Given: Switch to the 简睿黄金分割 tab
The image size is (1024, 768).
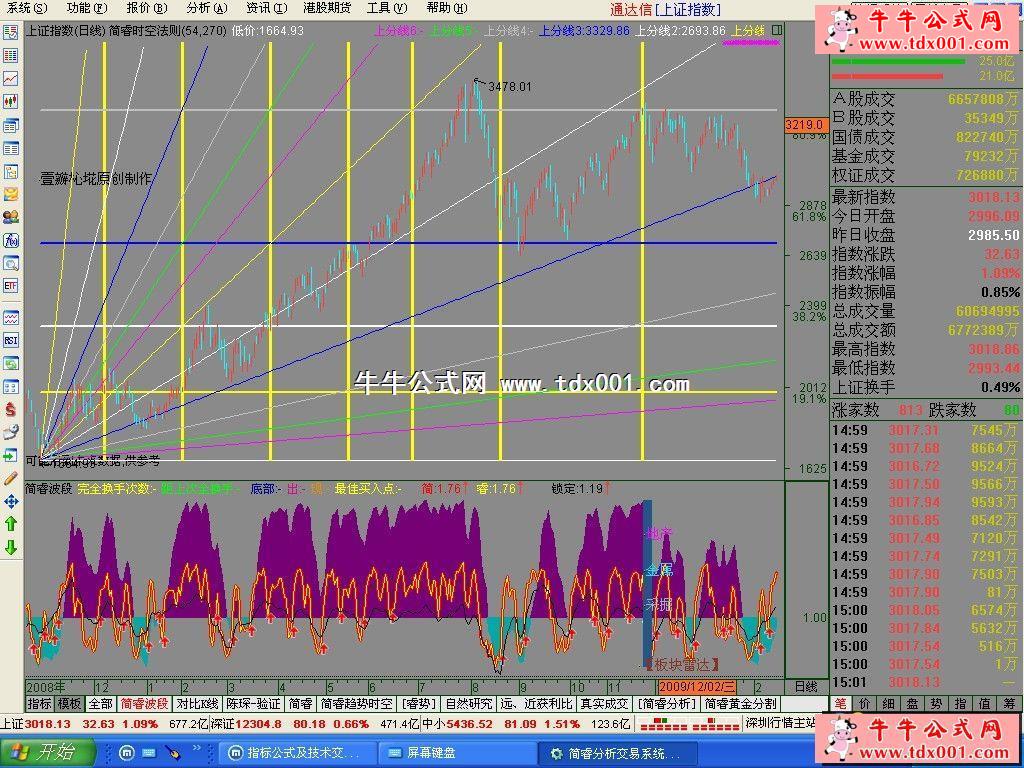Looking at the screenshot, I should pyautogui.click(x=741, y=704).
